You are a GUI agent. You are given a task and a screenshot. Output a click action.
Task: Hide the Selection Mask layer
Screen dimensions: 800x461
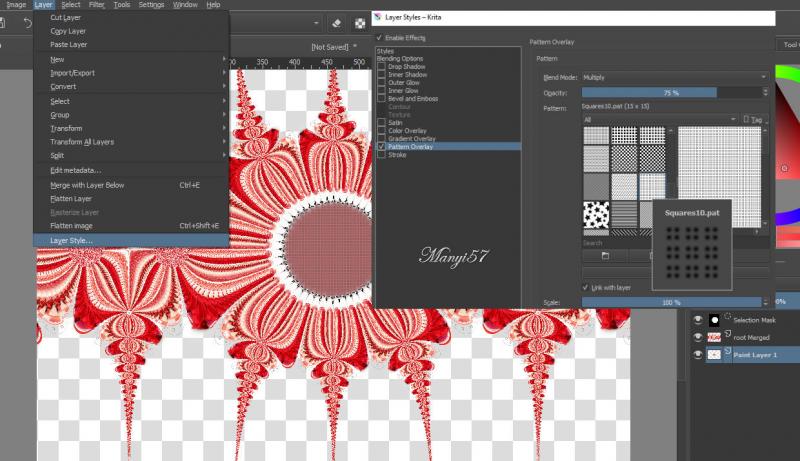[697, 320]
